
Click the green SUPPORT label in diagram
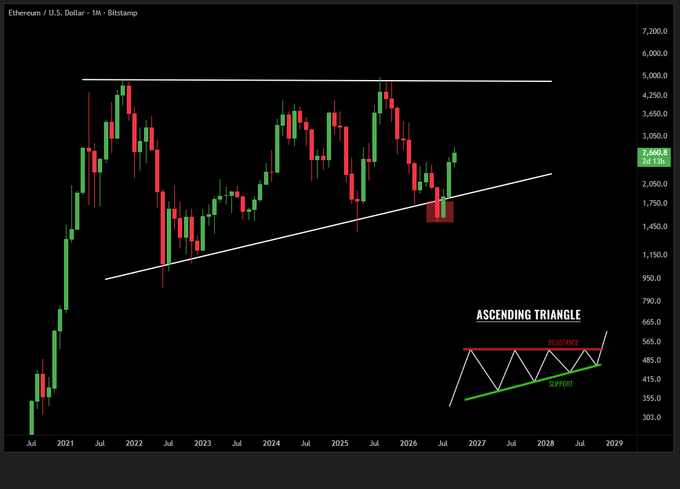561,384
